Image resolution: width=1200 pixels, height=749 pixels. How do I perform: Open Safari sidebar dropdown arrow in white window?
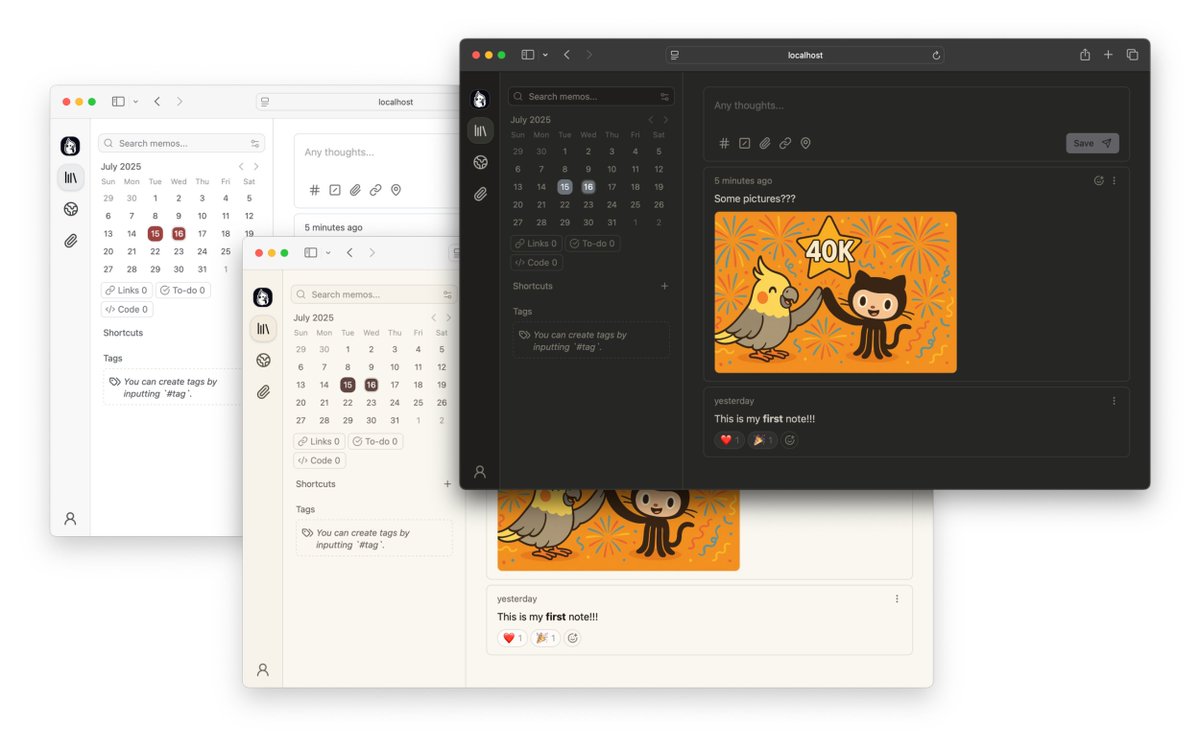point(136,102)
